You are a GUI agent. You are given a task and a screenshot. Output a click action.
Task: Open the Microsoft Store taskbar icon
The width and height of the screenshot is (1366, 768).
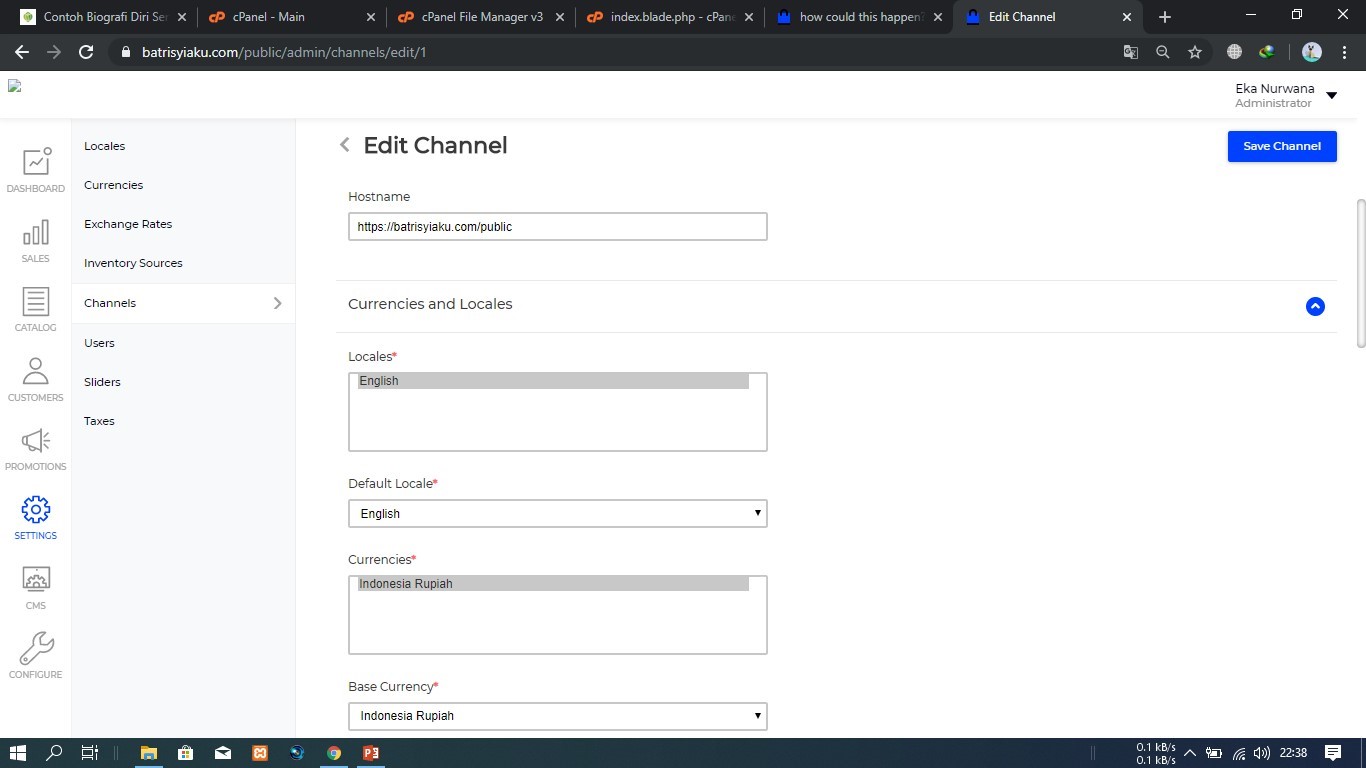coord(185,753)
